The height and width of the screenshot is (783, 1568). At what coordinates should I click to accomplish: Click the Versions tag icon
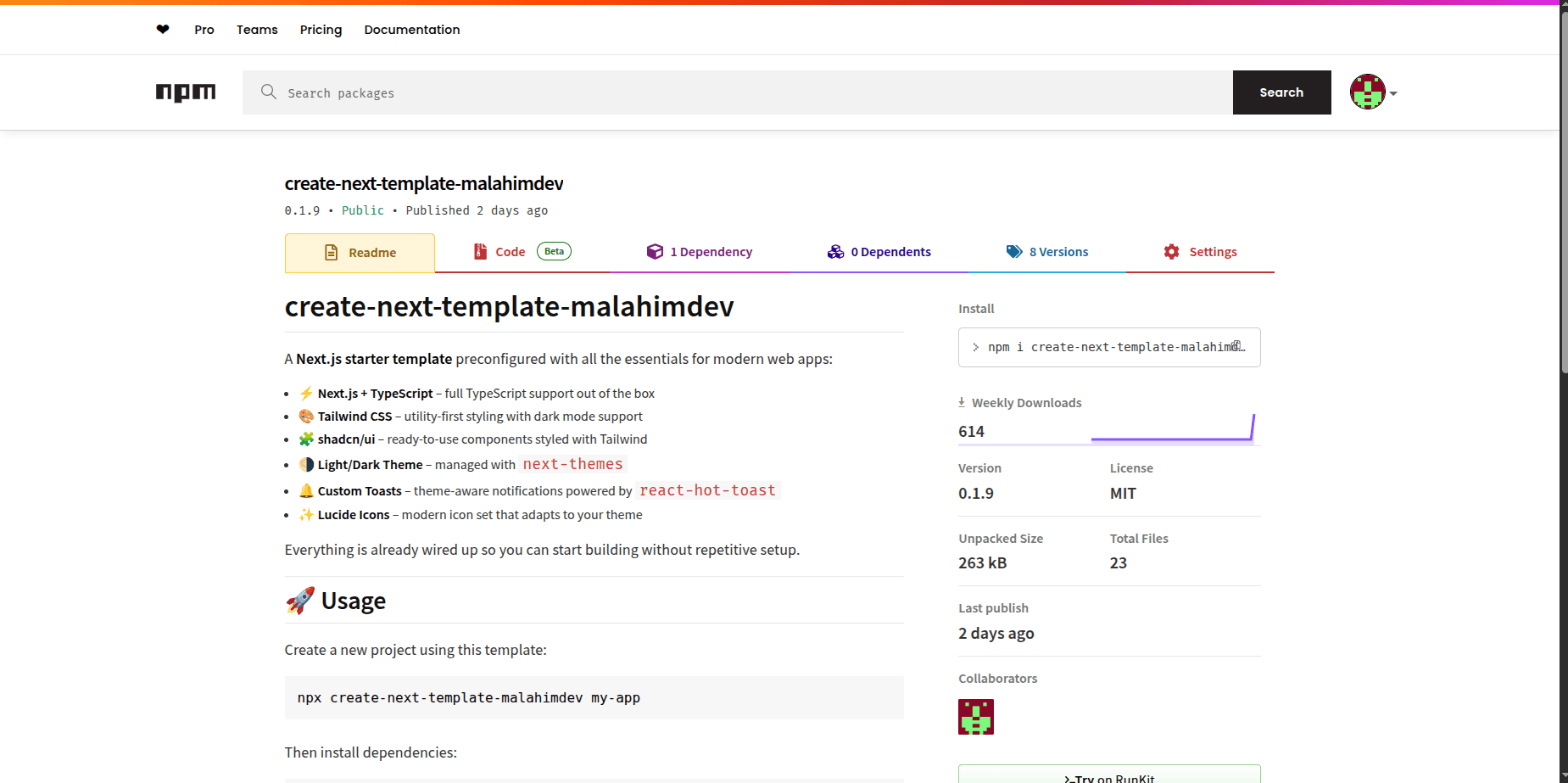[1014, 252]
